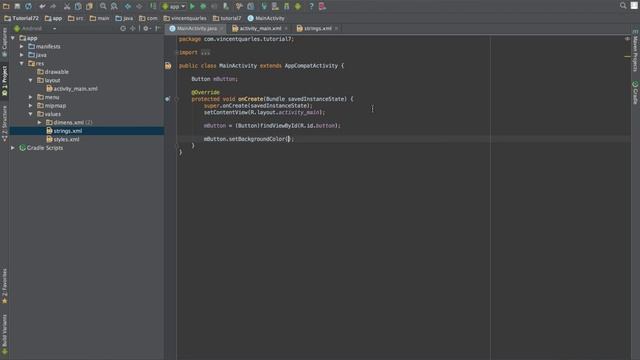Toggle the Gradle tool window

pyautogui.click(x=635, y=93)
